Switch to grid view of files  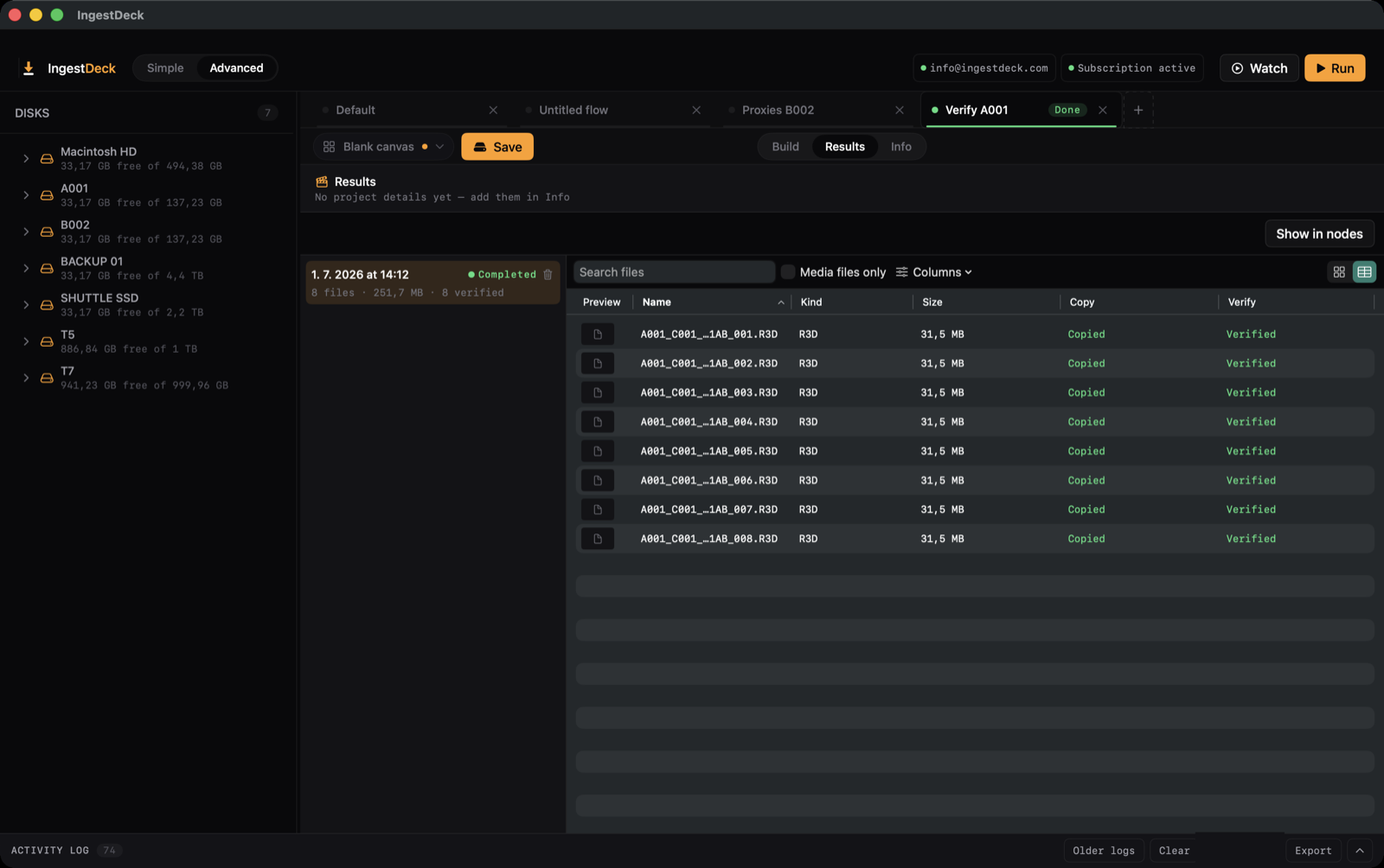(1339, 272)
